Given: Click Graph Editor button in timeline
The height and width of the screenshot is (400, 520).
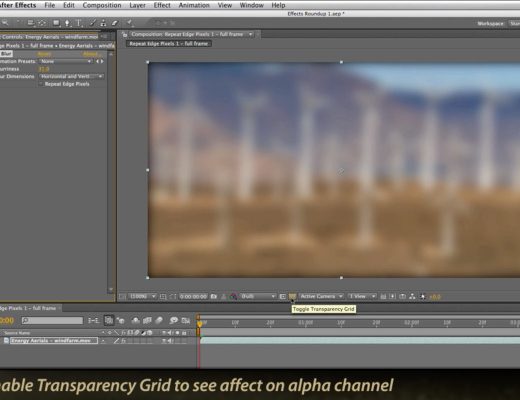Looking at the screenshot, I should click(x=186, y=321).
